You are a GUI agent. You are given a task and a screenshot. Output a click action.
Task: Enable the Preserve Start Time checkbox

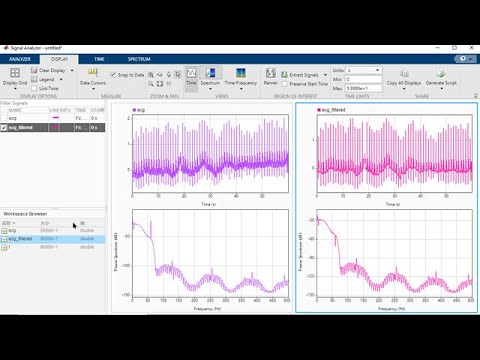pos(284,84)
